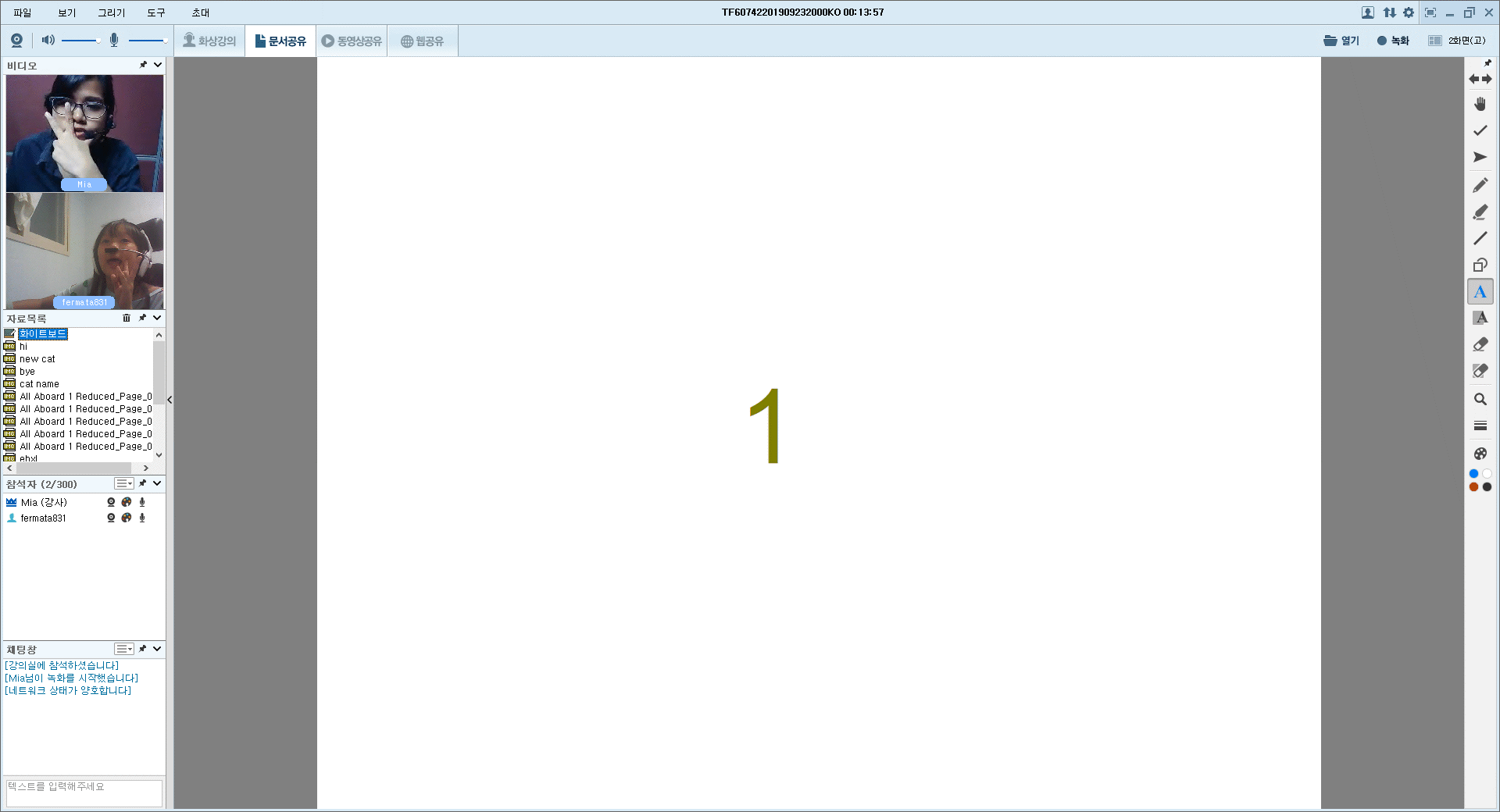Switch to the 동영상공유 tab
The width and height of the screenshot is (1500, 812).
point(352,41)
